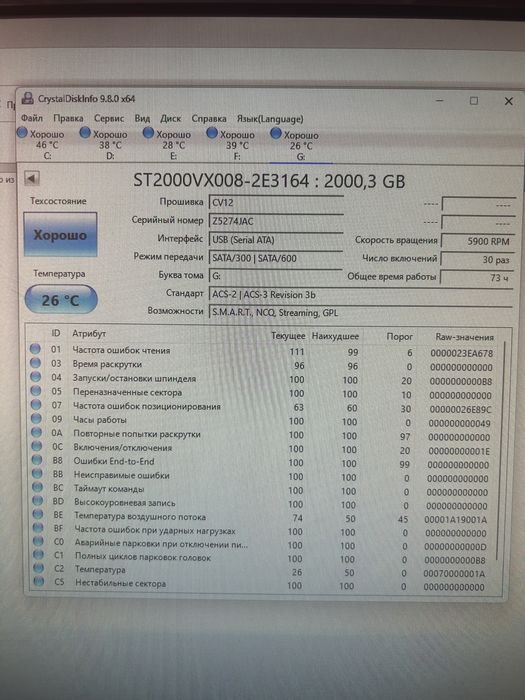The height and width of the screenshot is (700, 525).
Task: Click the rotation speed value 5900 RPM
Action: (x=477, y=241)
